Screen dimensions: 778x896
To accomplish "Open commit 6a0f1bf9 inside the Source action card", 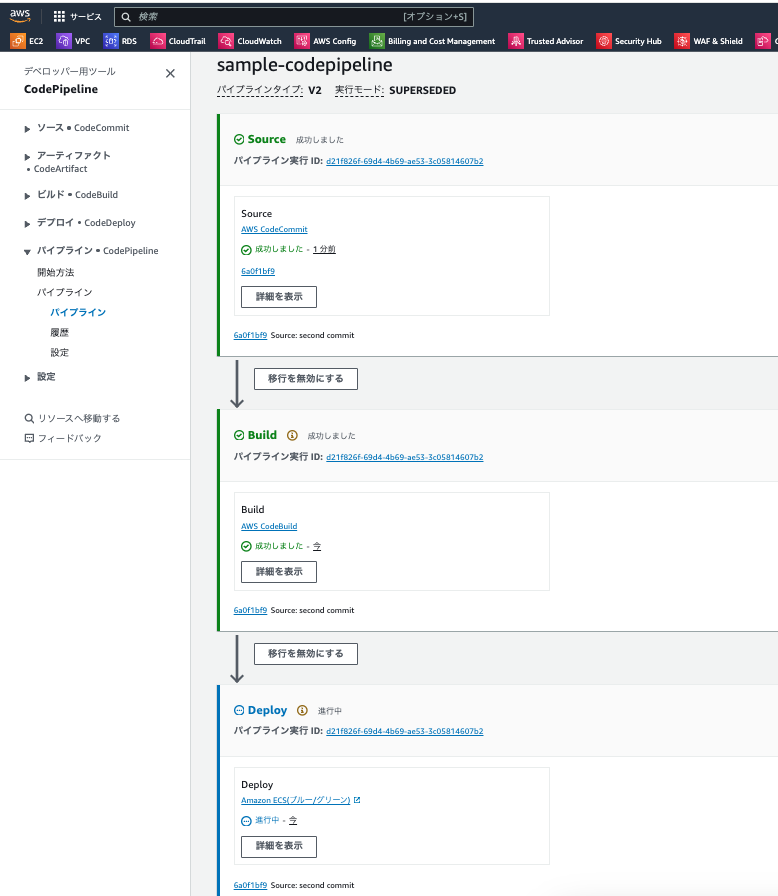I will pos(258,271).
